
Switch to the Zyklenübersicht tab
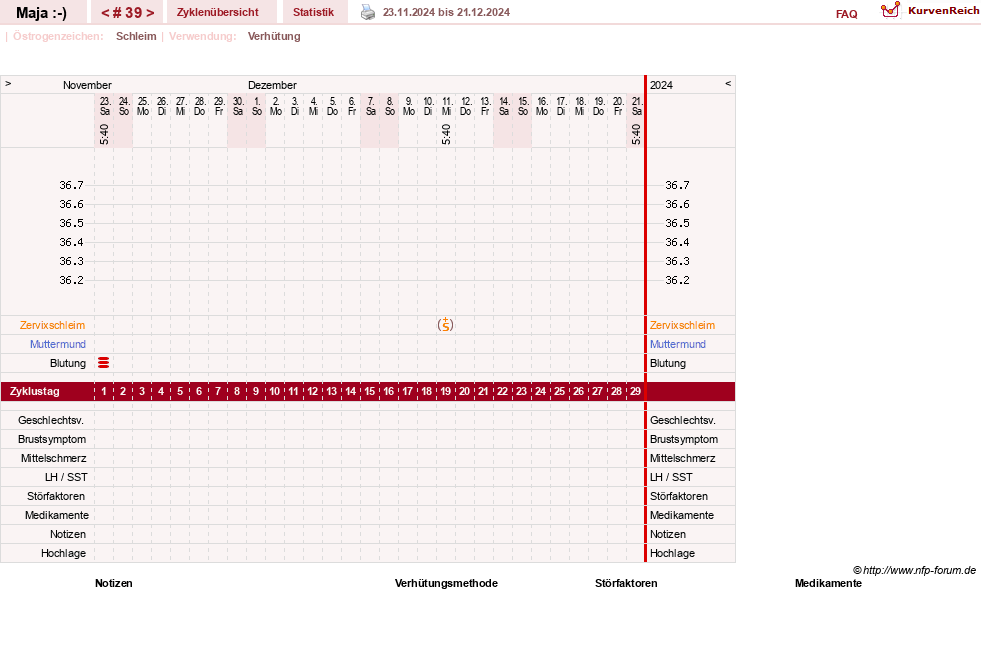click(218, 13)
